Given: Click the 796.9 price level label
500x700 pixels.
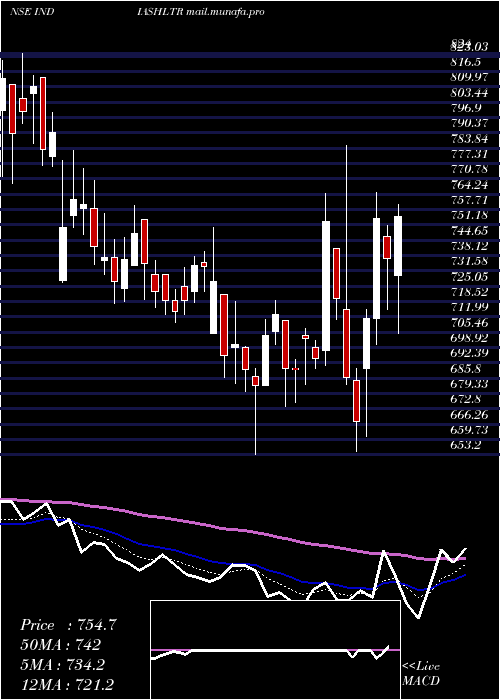Looking at the screenshot, I should [466, 108].
